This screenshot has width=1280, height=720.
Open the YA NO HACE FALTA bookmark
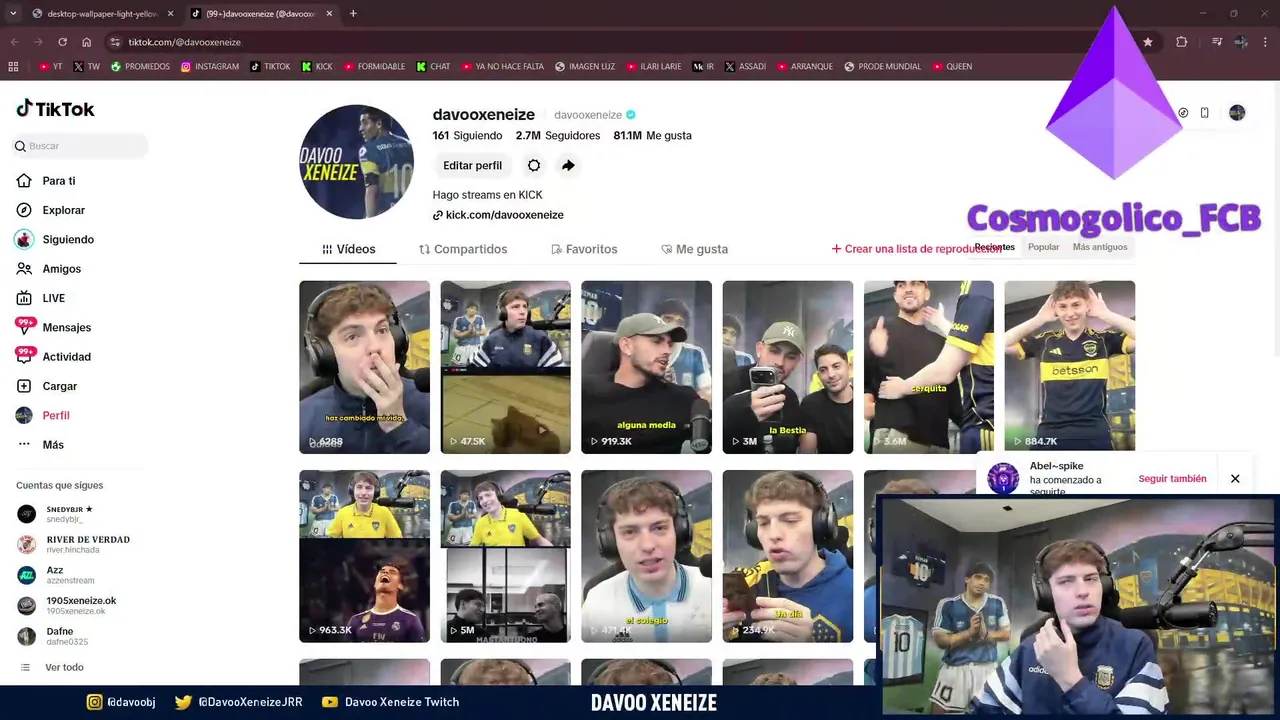click(503, 67)
